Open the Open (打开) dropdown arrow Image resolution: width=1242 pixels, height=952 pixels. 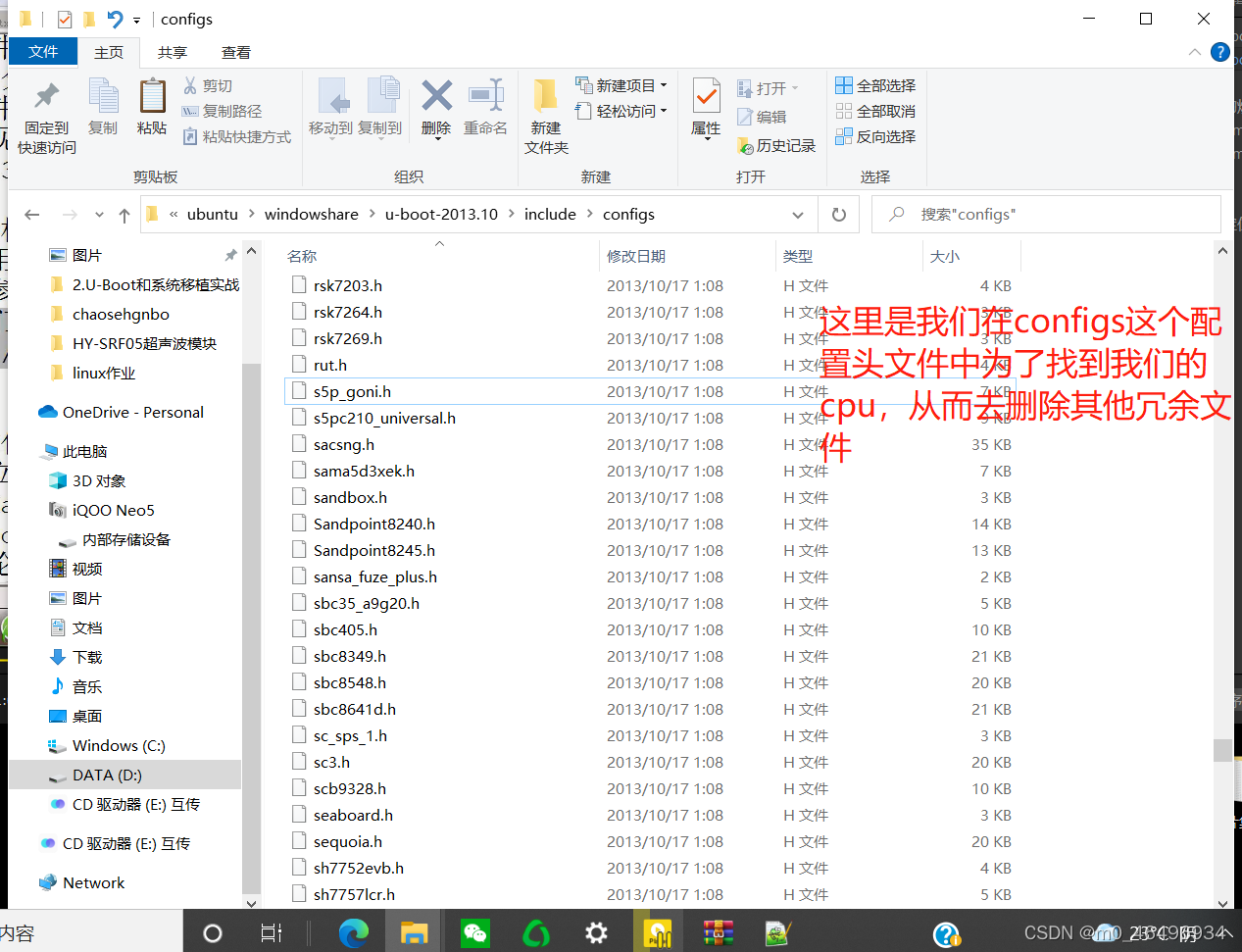795,88
